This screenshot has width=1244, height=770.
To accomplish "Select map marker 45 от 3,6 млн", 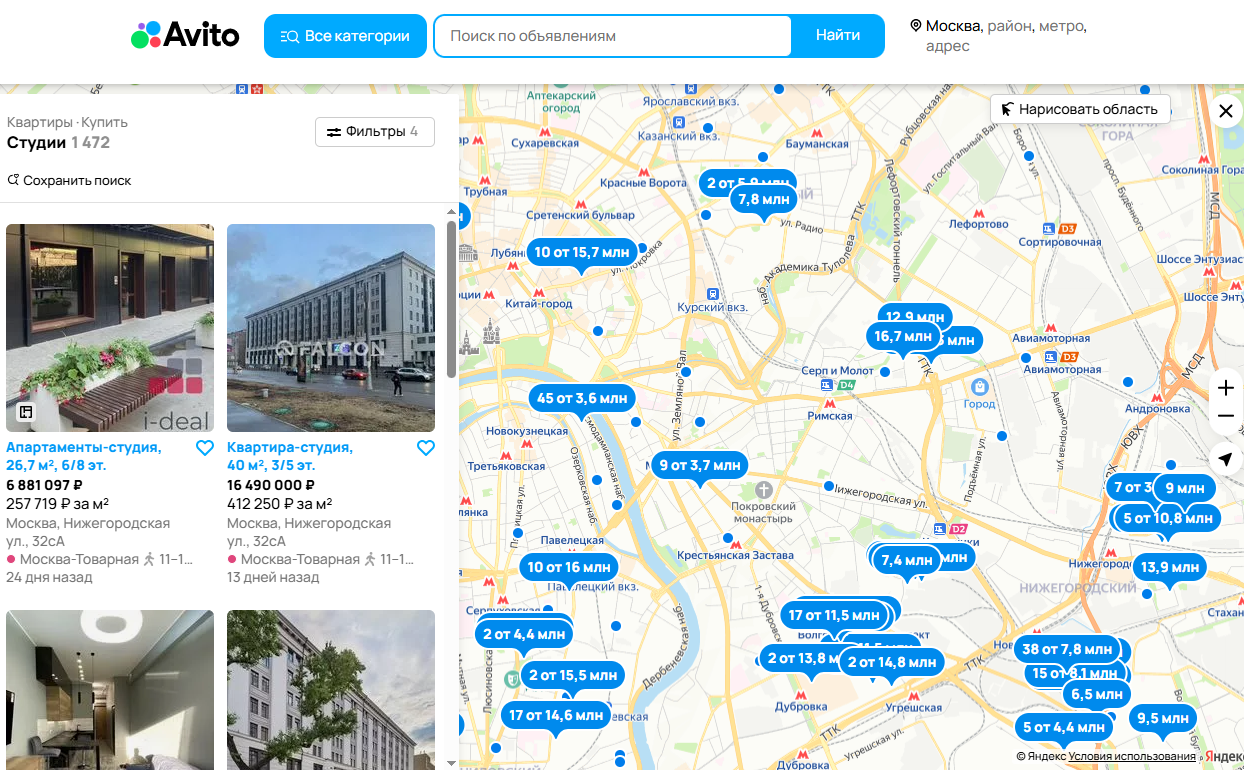I will pos(582,398).
